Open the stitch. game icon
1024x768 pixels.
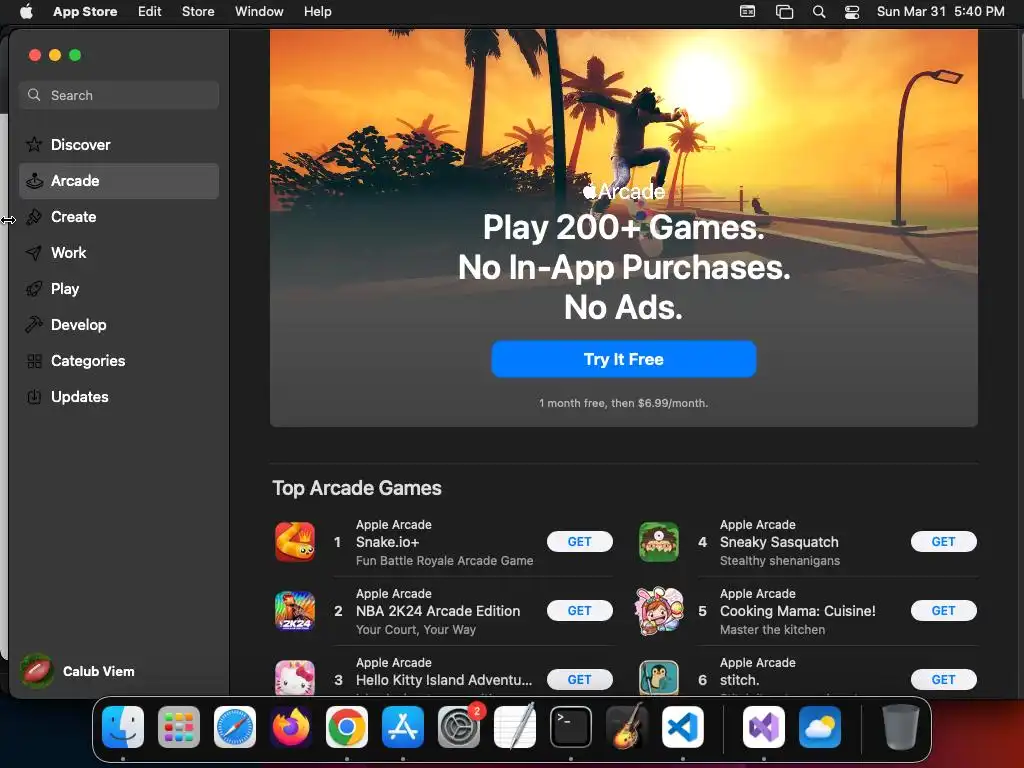(658, 678)
